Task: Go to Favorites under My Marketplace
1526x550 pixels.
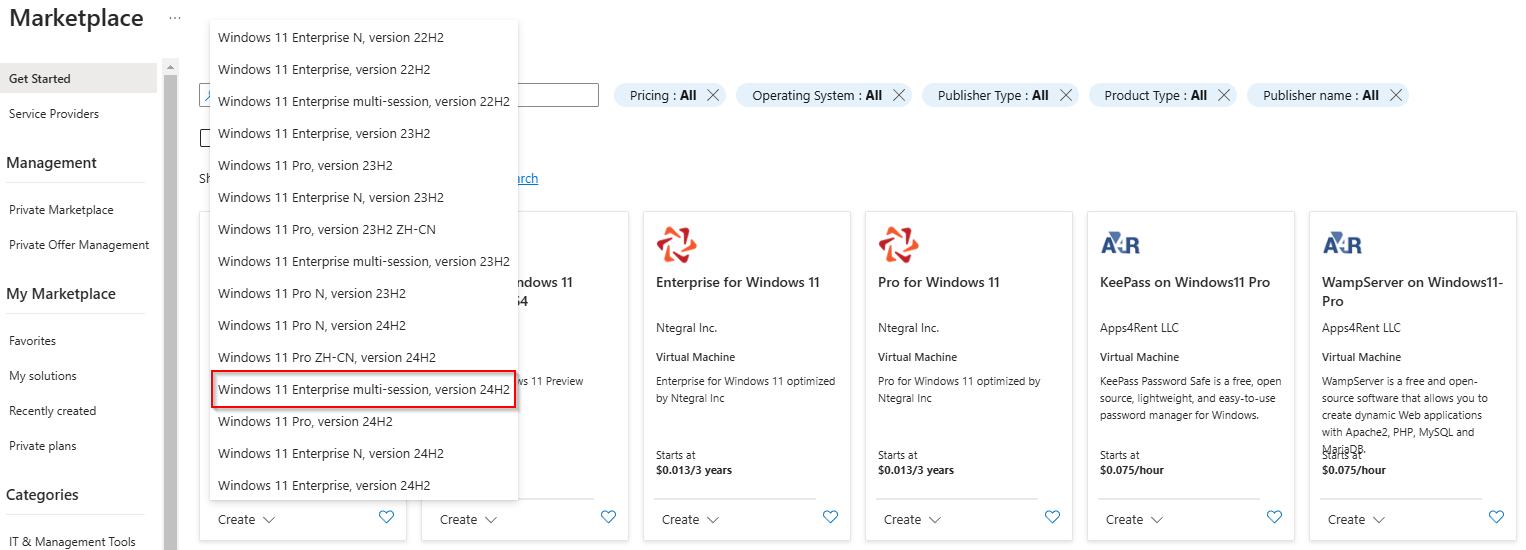Action: (32, 341)
